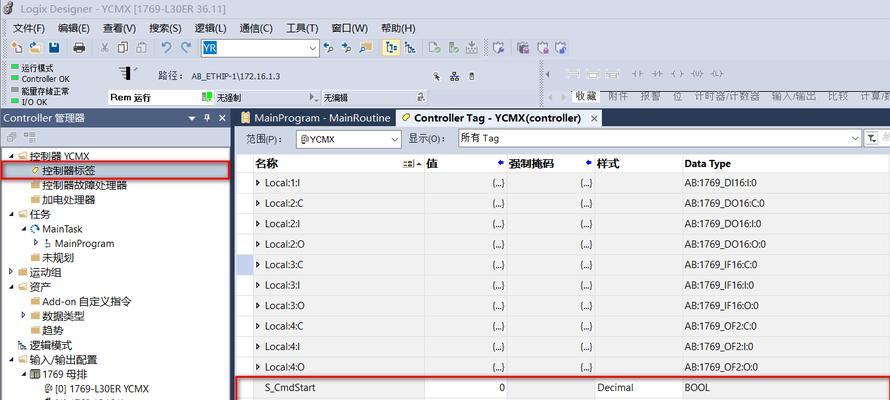Open the 查看(V) menu
890x400 pixels.
tap(119, 28)
